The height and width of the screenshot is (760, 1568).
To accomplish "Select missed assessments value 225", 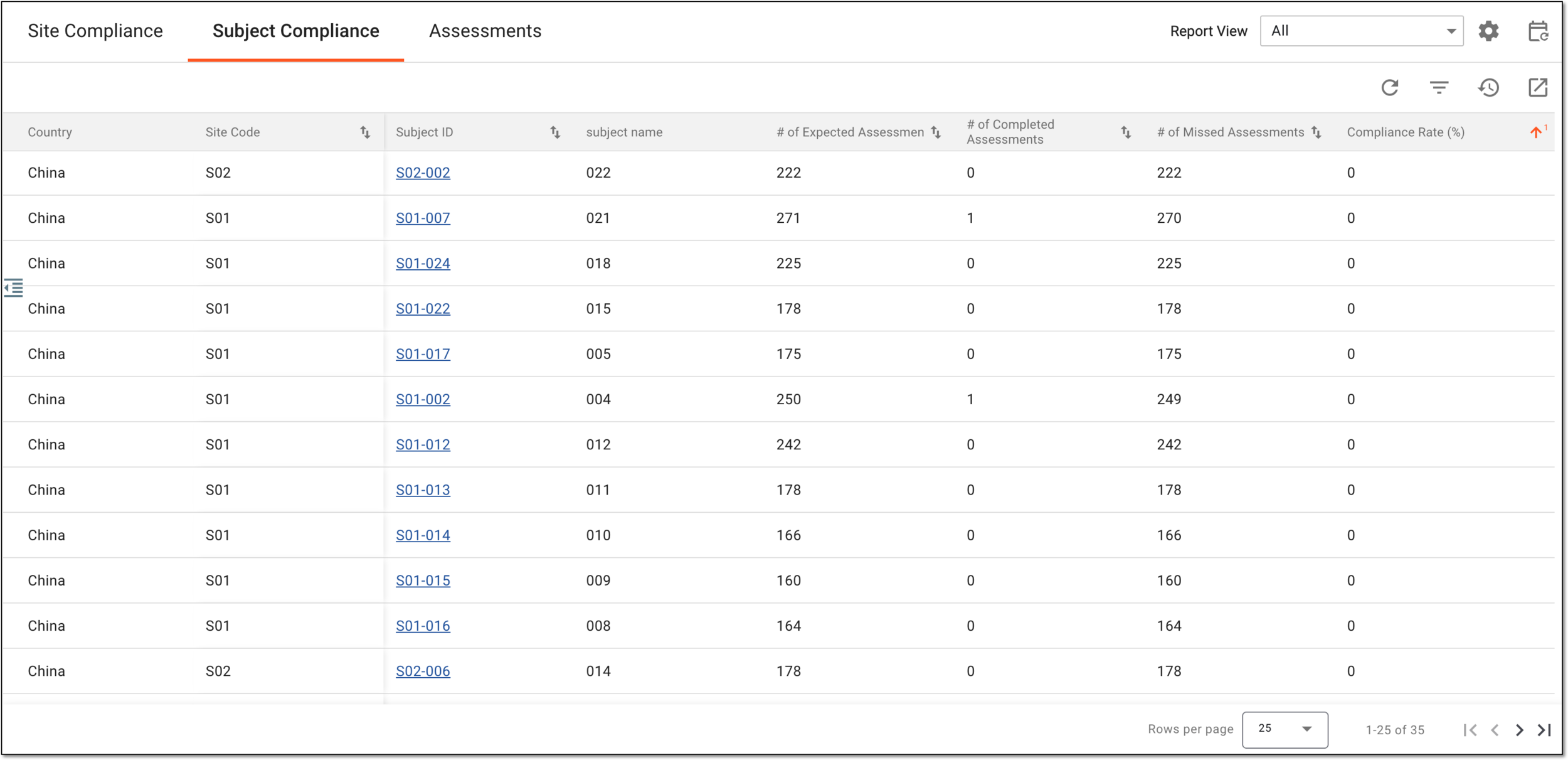I will pyautogui.click(x=1169, y=263).
